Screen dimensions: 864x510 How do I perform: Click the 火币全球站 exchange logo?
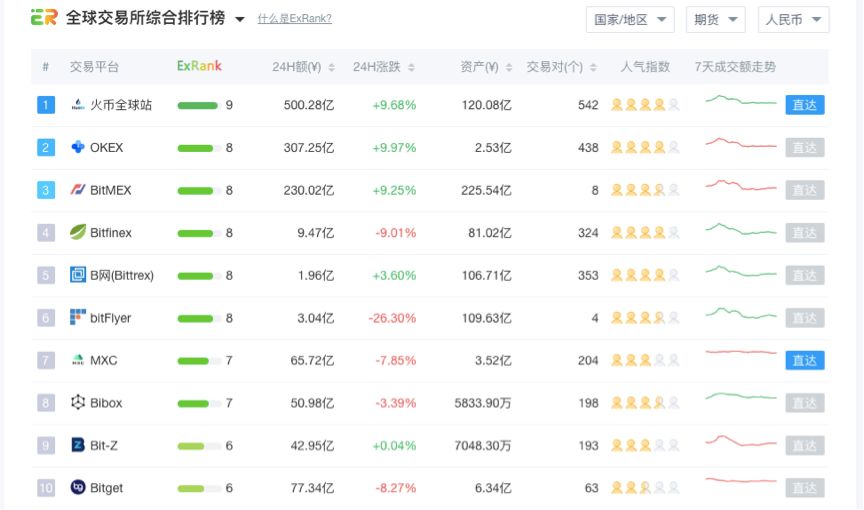(x=78, y=105)
